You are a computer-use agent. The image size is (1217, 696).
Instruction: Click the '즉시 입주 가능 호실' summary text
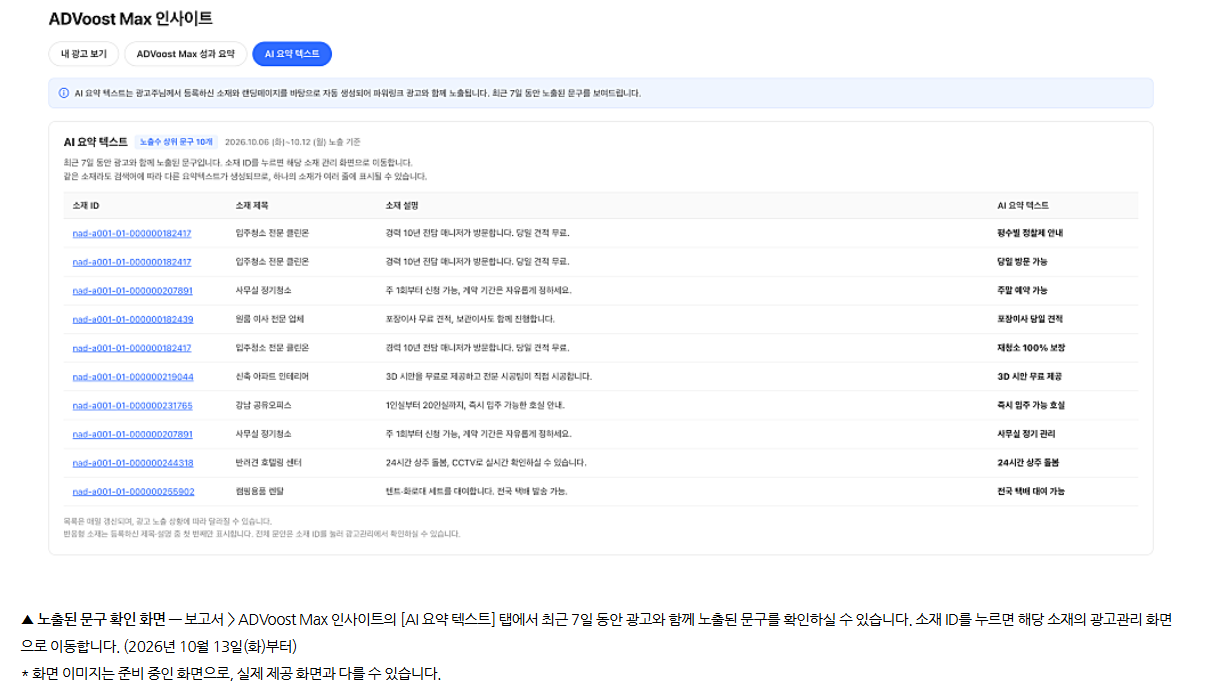[x=1031, y=406]
